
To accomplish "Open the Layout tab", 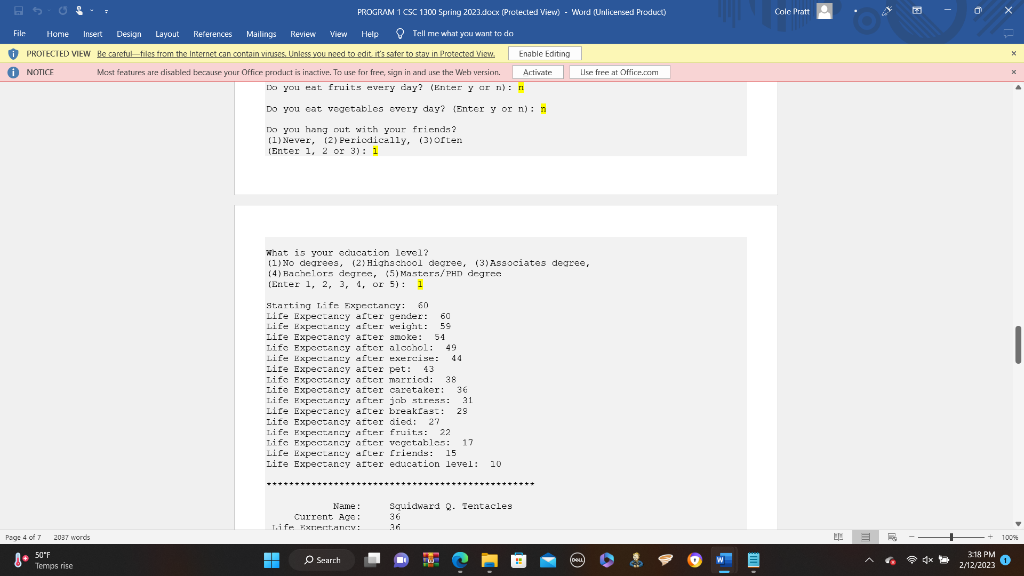I will (167, 34).
